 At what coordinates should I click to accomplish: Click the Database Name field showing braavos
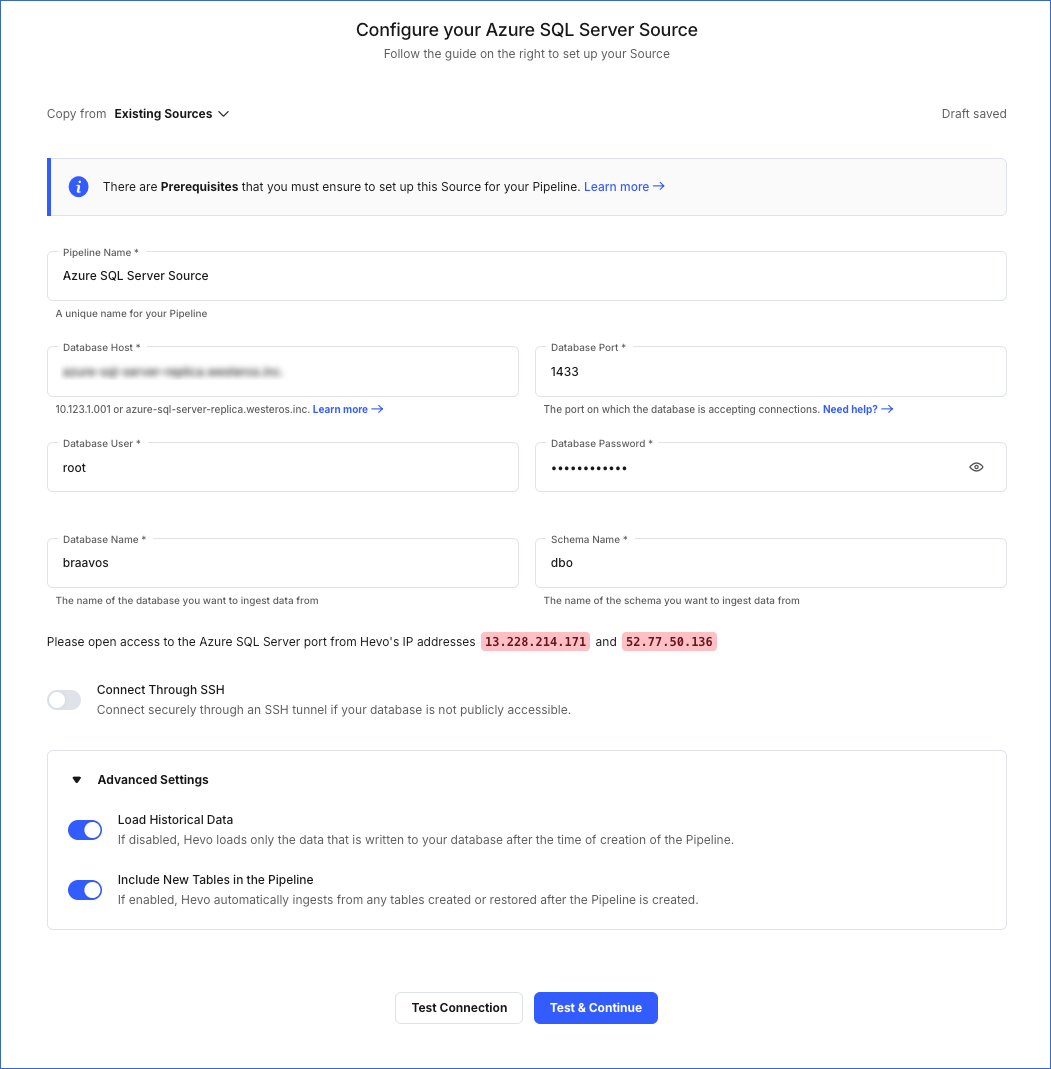coord(283,562)
